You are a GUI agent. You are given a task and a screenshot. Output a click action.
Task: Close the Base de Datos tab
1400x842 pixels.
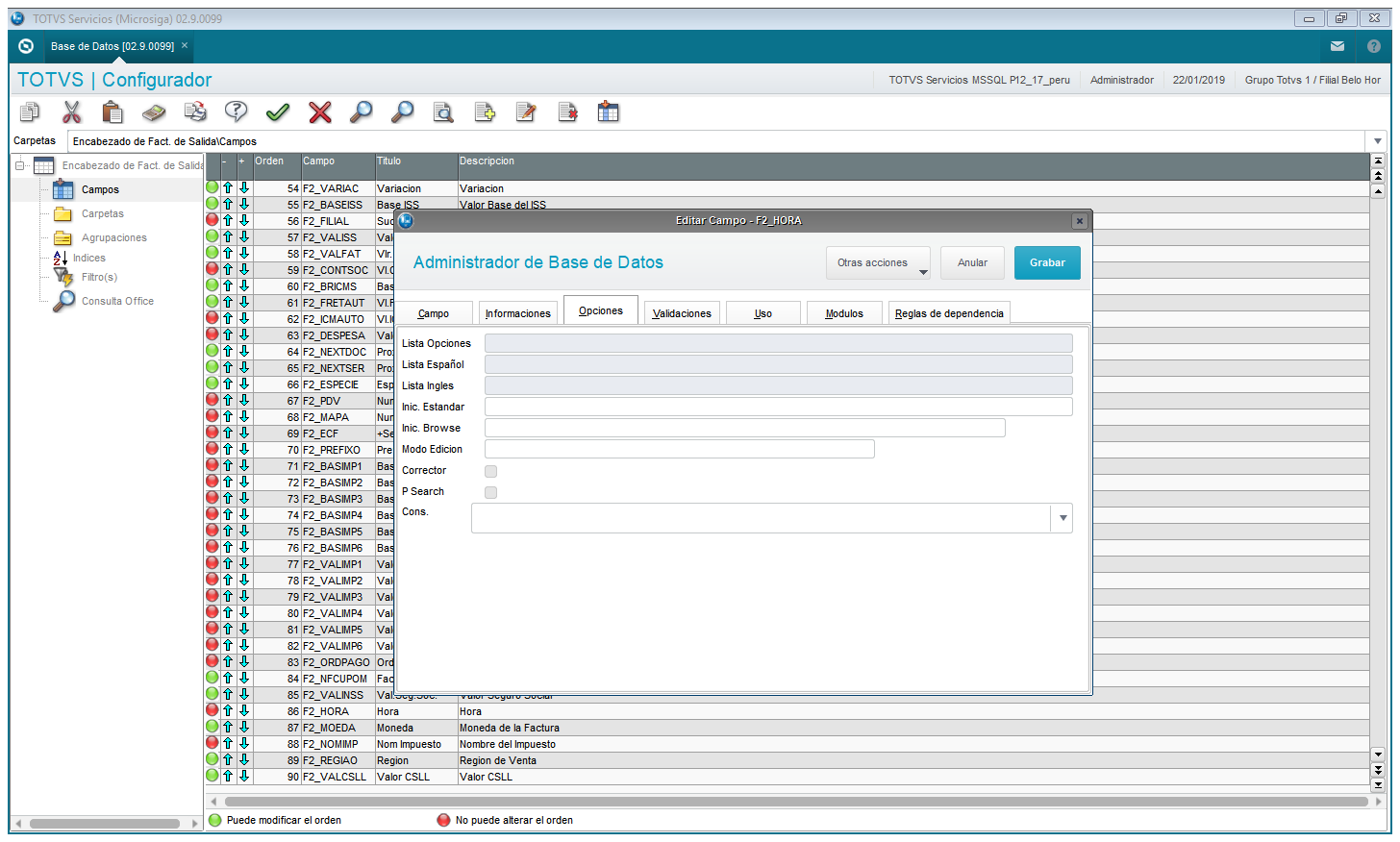tap(185, 45)
